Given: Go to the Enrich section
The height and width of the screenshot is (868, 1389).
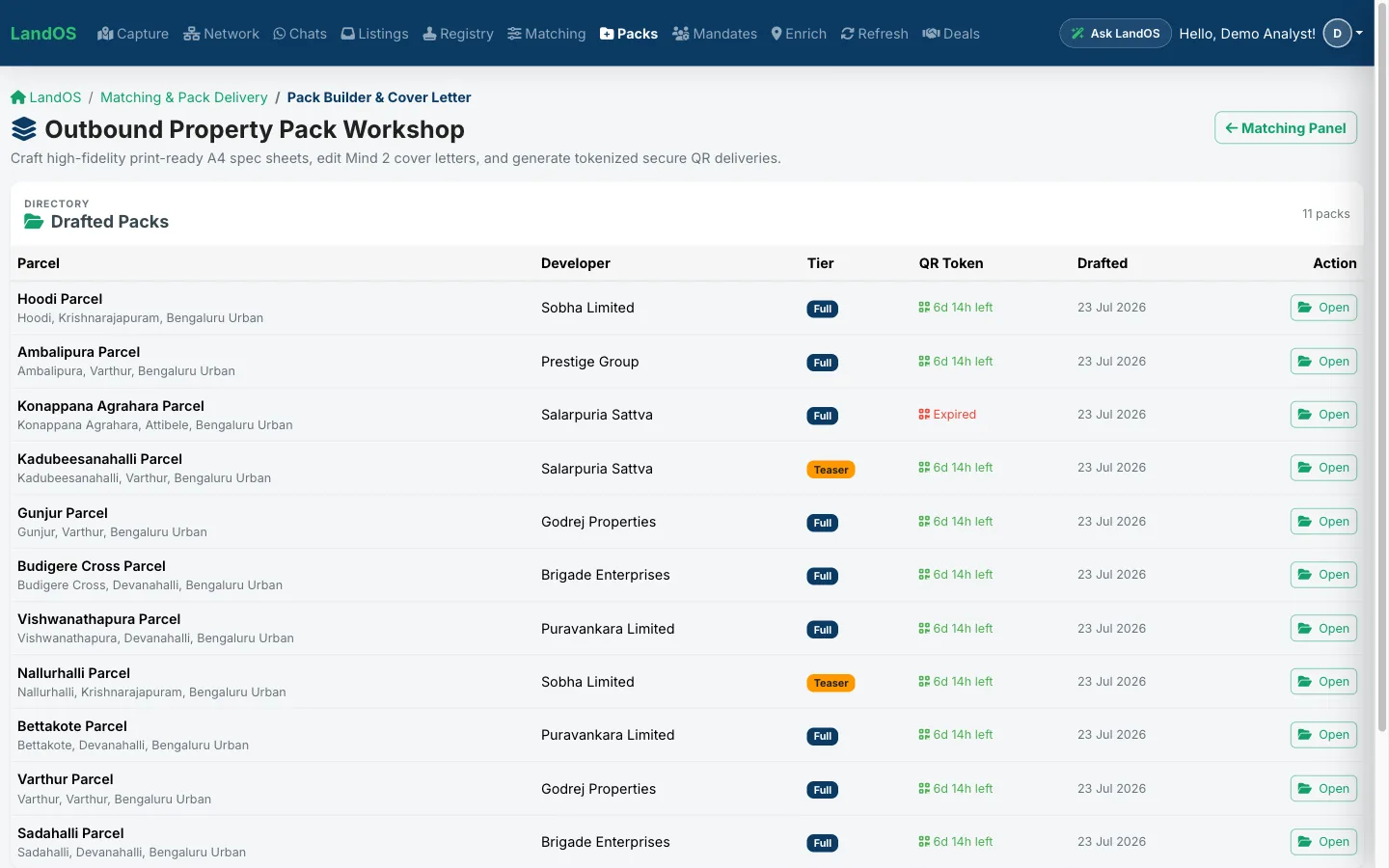Looking at the screenshot, I should click(x=799, y=34).
